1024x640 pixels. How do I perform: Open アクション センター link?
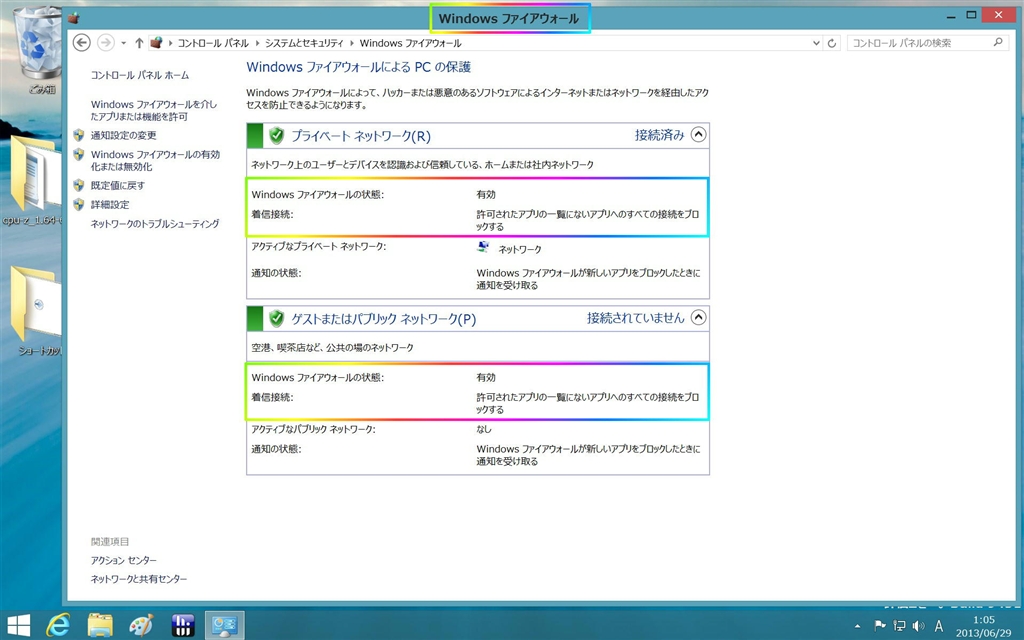coord(123,560)
